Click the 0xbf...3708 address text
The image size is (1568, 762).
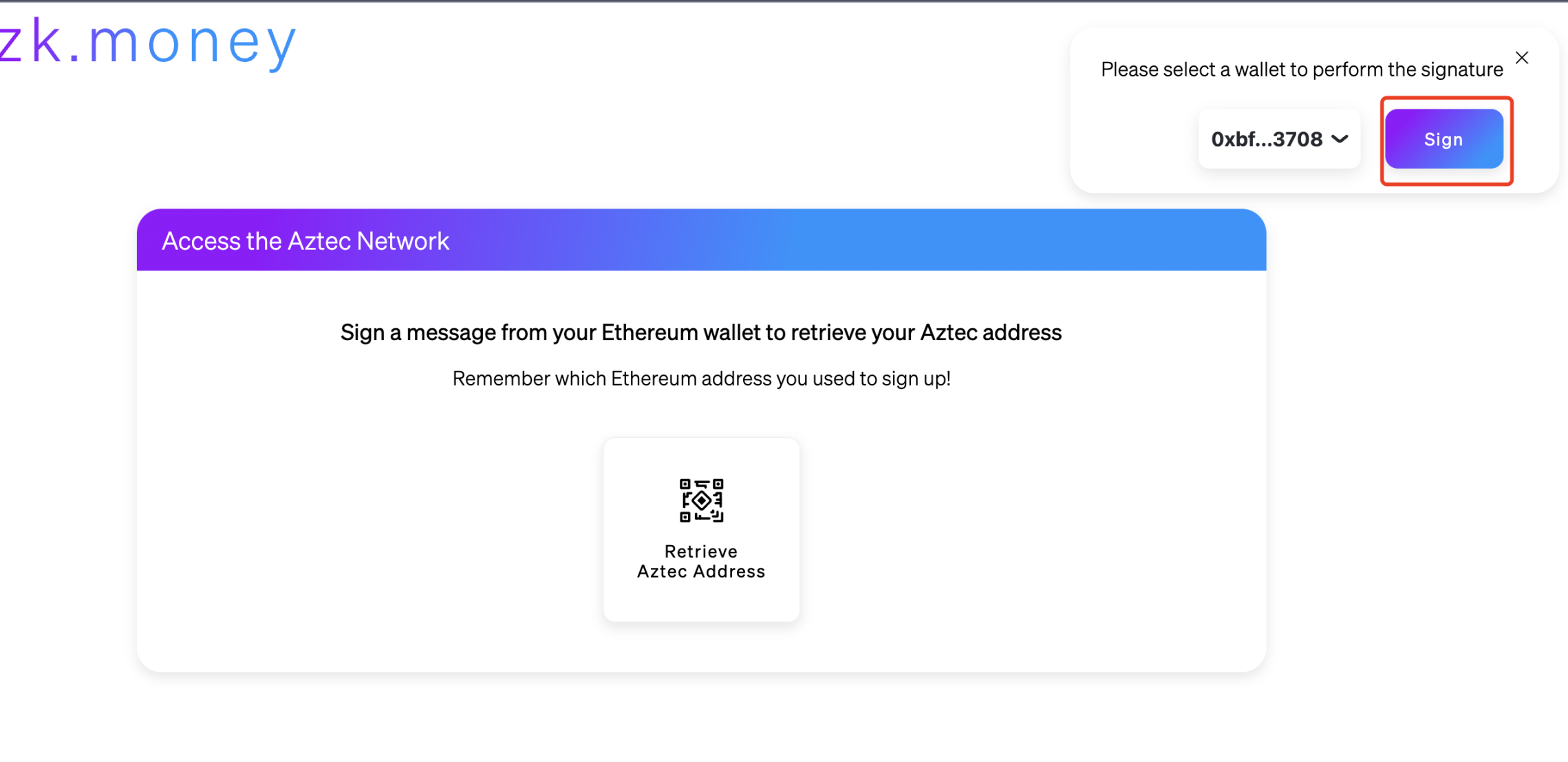click(1267, 139)
